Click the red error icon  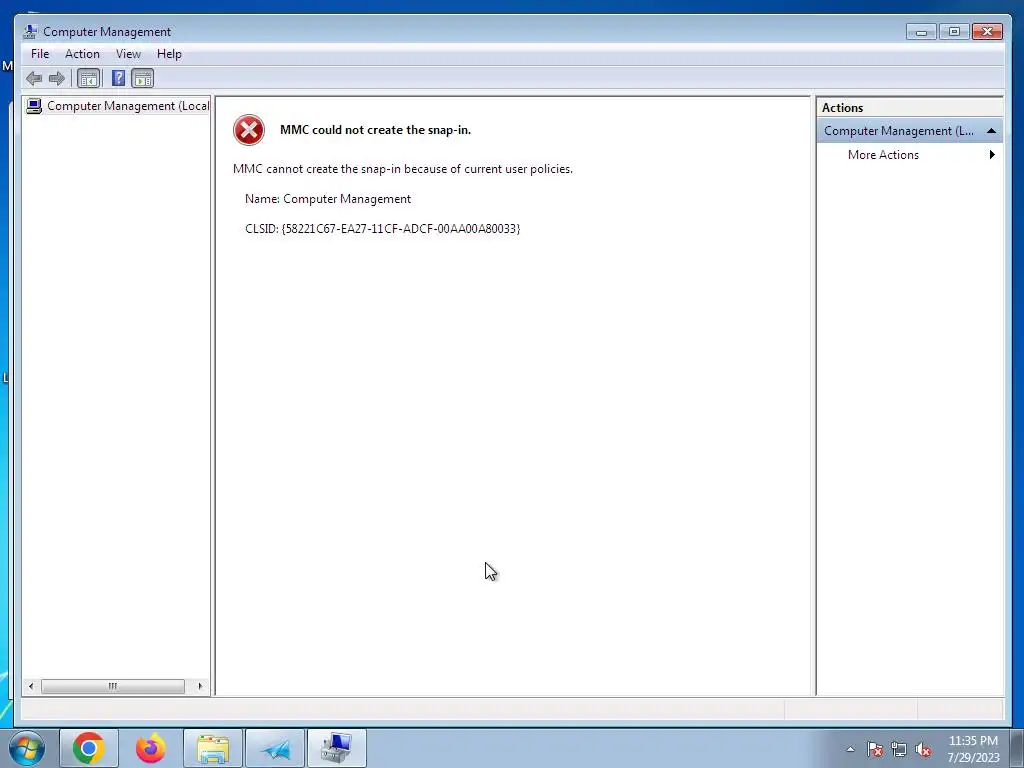249,130
